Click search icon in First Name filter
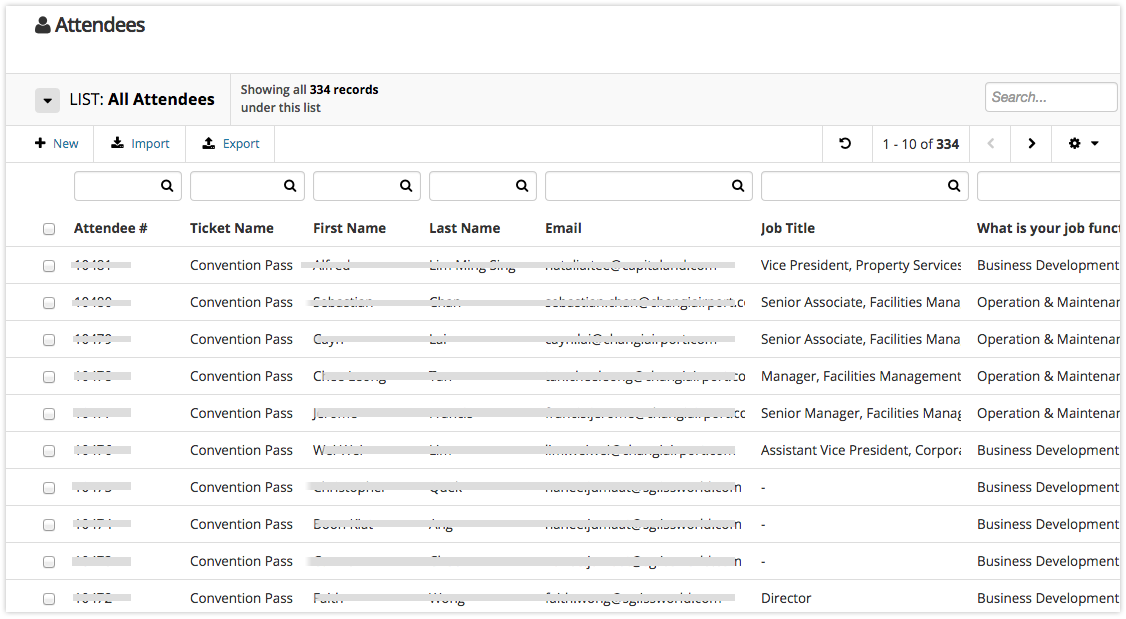 [x=406, y=186]
